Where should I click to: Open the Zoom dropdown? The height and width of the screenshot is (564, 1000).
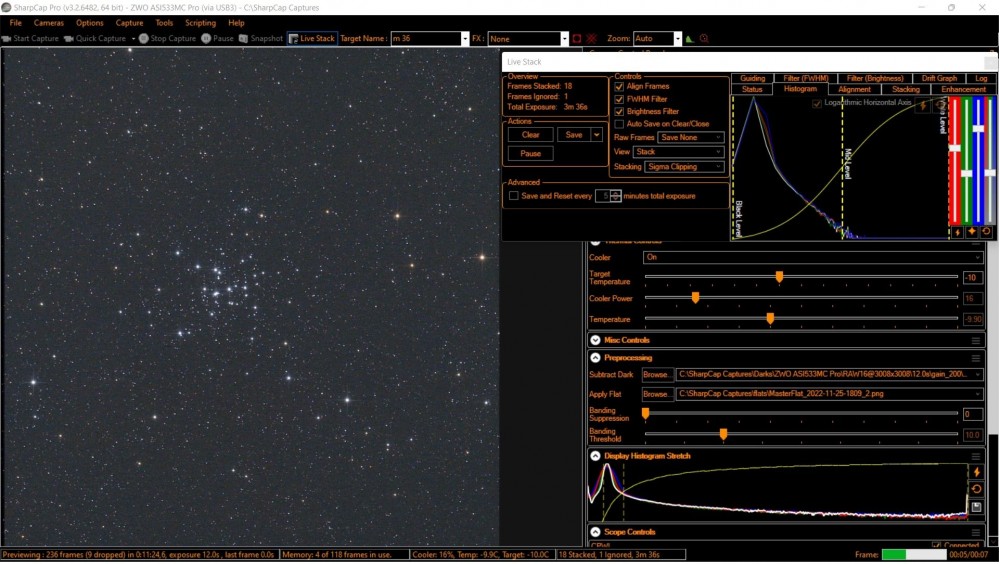tap(677, 39)
